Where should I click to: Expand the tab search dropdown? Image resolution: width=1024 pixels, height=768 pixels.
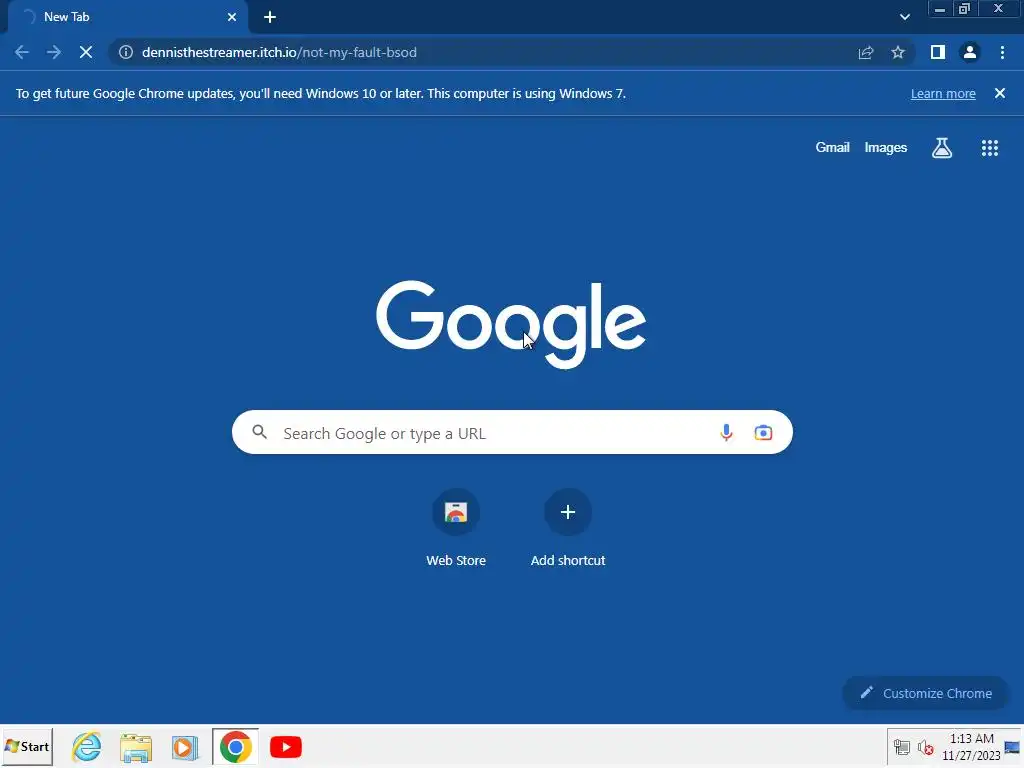click(904, 17)
